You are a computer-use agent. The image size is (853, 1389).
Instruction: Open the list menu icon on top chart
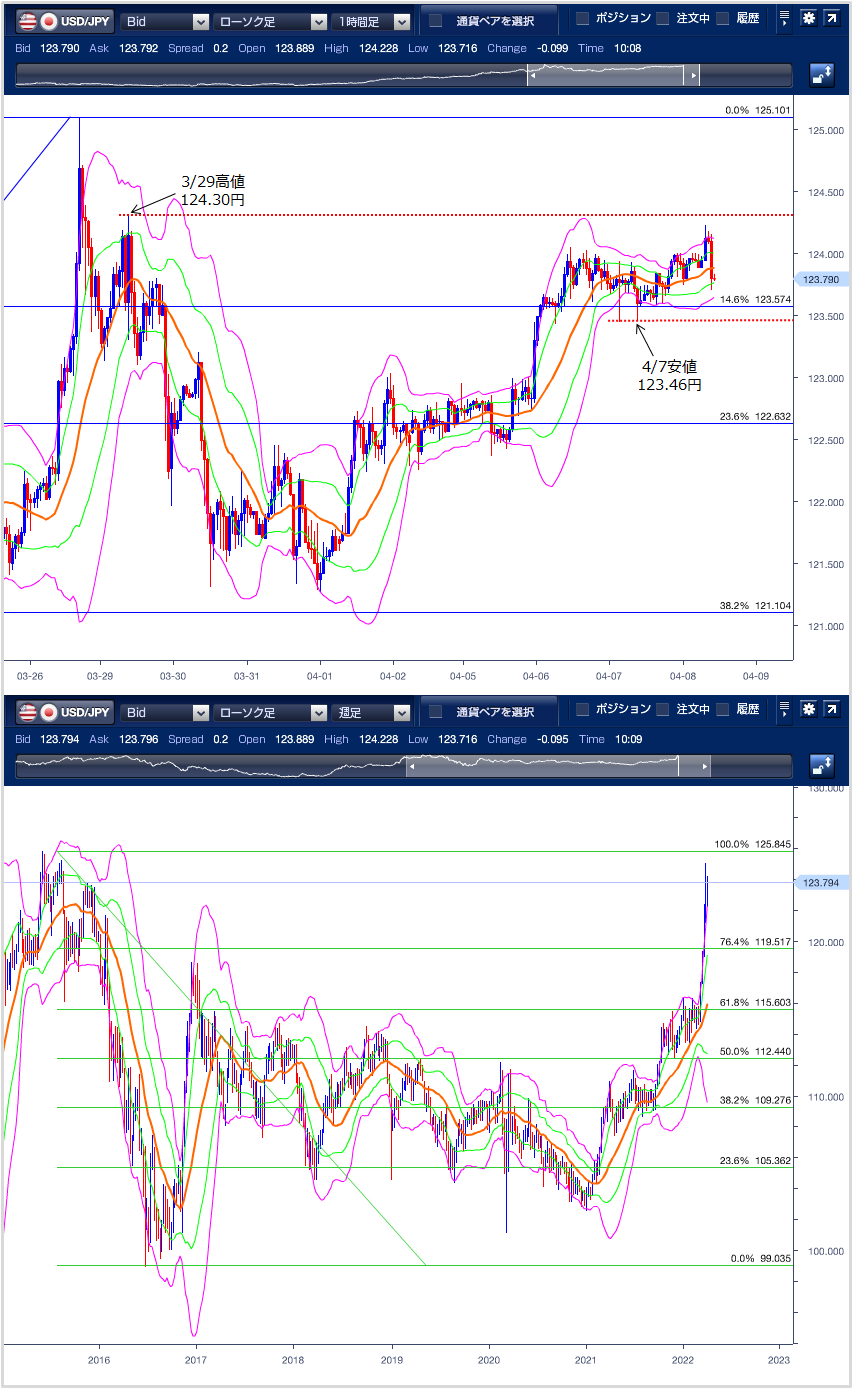(x=784, y=19)
